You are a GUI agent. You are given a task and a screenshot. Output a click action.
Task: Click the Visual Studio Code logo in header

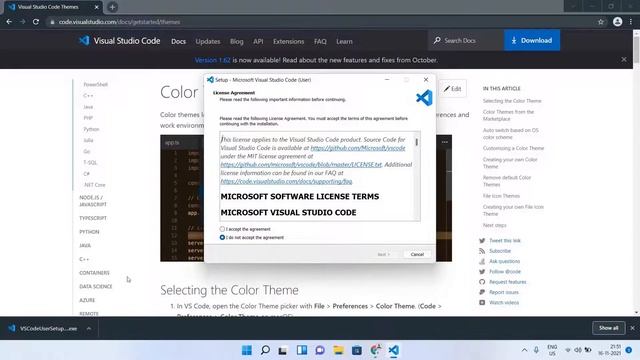(x=84, y=40)
